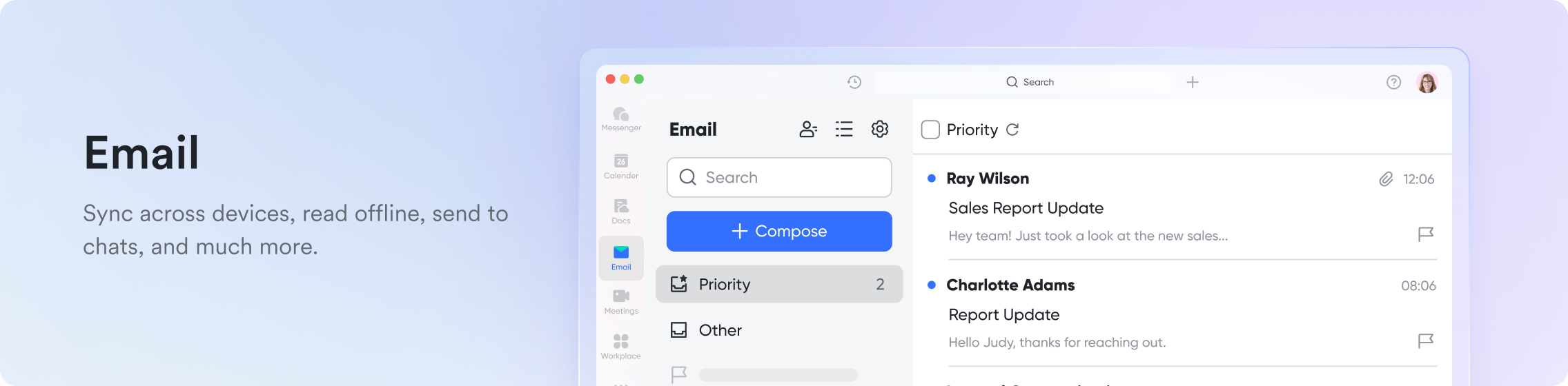Open Meetings in the sidebar
1568x386 pixels.
coord(621,301)
